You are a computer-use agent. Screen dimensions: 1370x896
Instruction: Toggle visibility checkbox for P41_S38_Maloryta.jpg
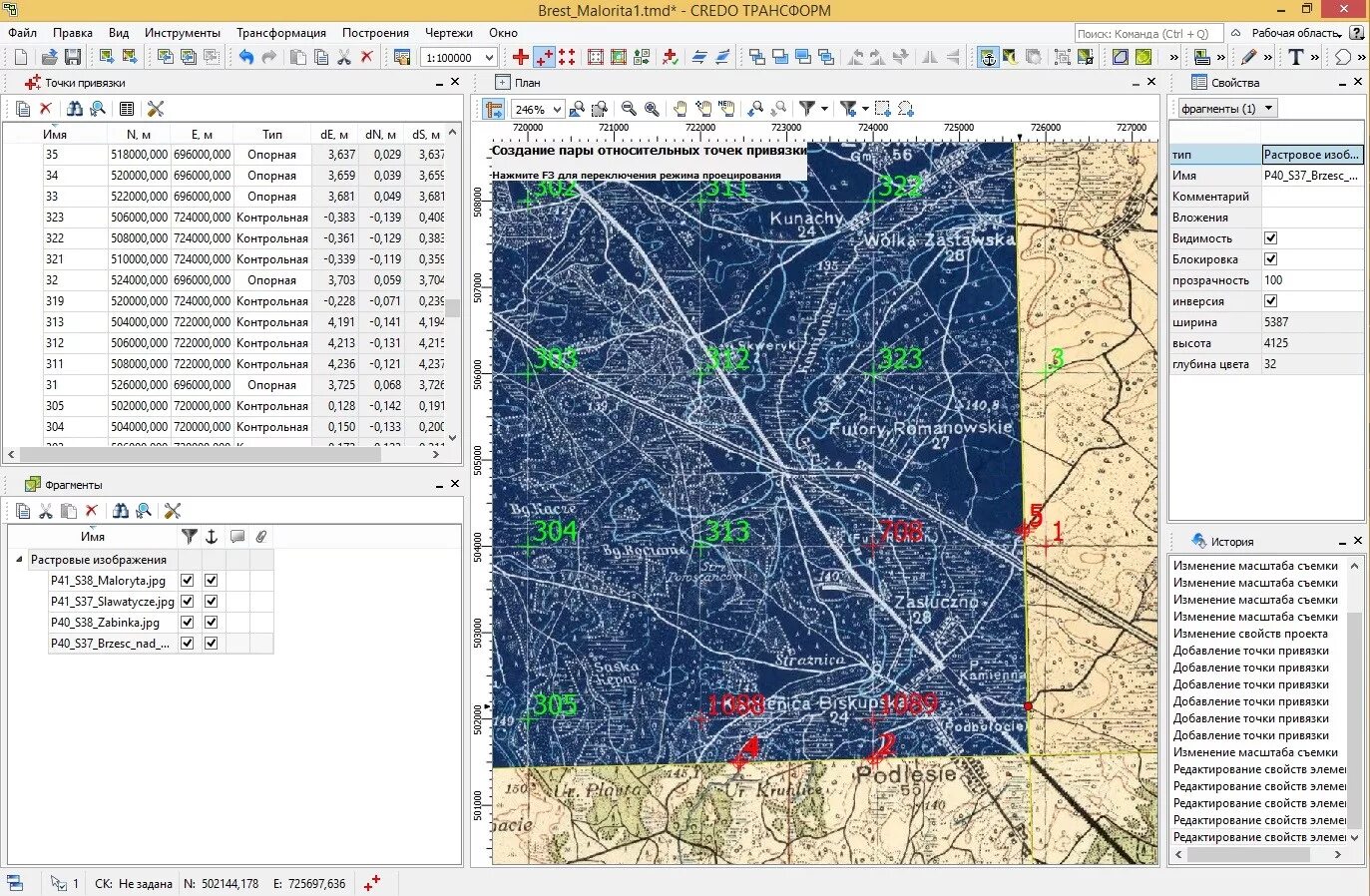tap(187, 580)
